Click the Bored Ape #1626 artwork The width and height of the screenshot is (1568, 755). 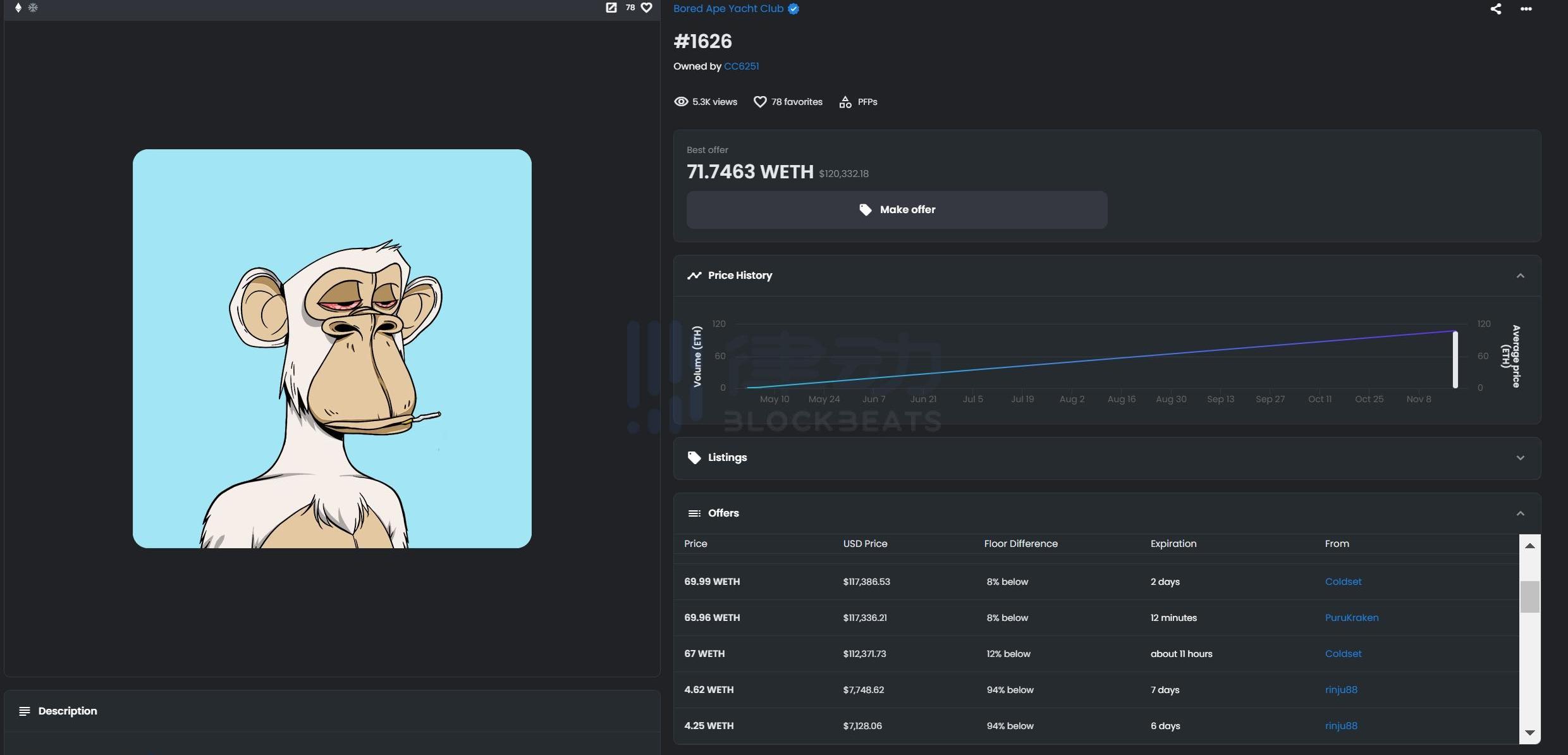(x=332, y=348)
